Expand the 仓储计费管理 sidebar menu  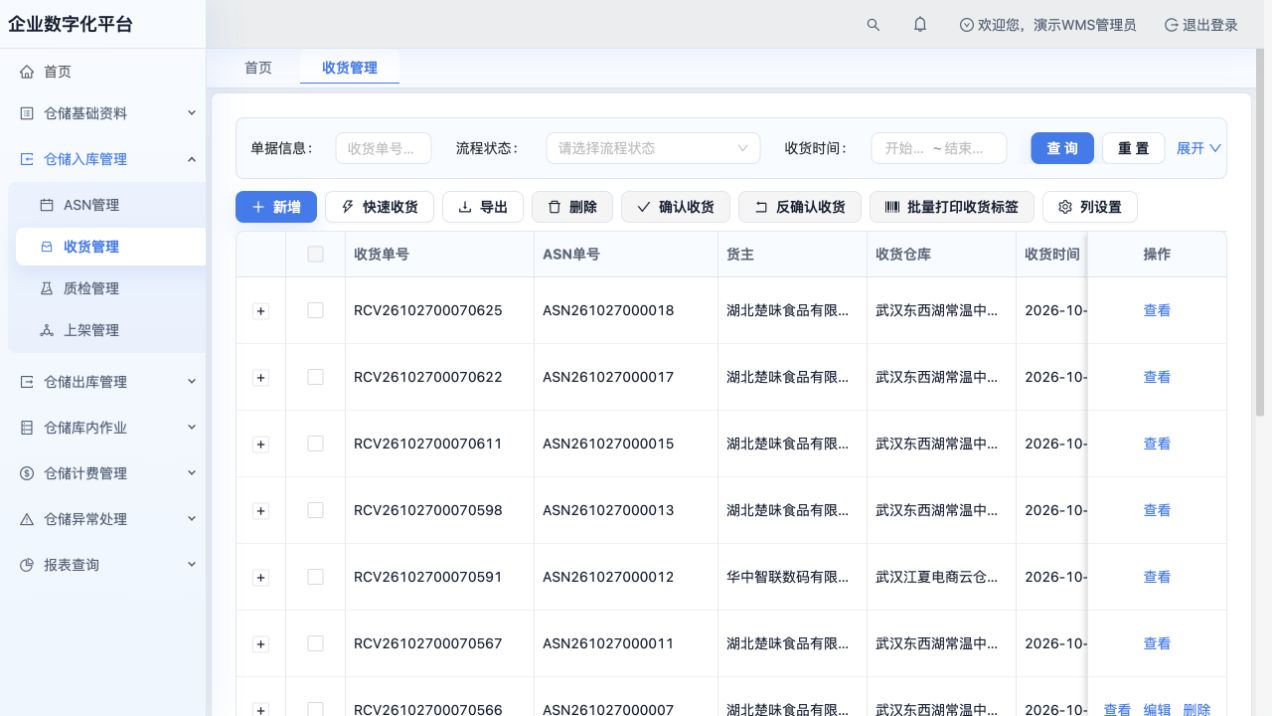[103, 474]
